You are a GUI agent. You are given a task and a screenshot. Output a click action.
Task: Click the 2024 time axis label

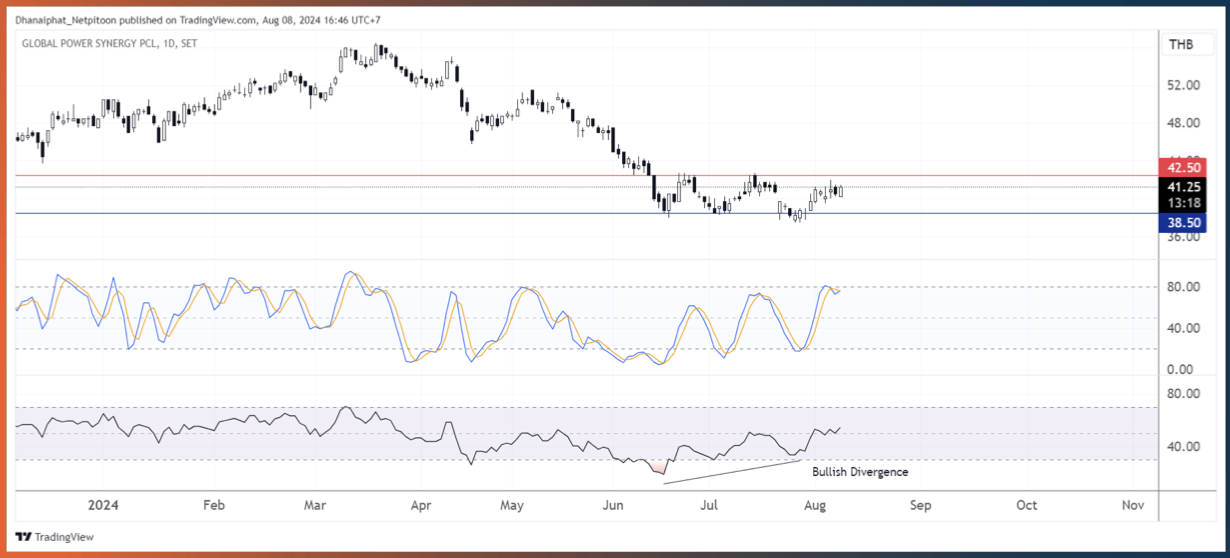pyautogui.click(x=103, y=505)
